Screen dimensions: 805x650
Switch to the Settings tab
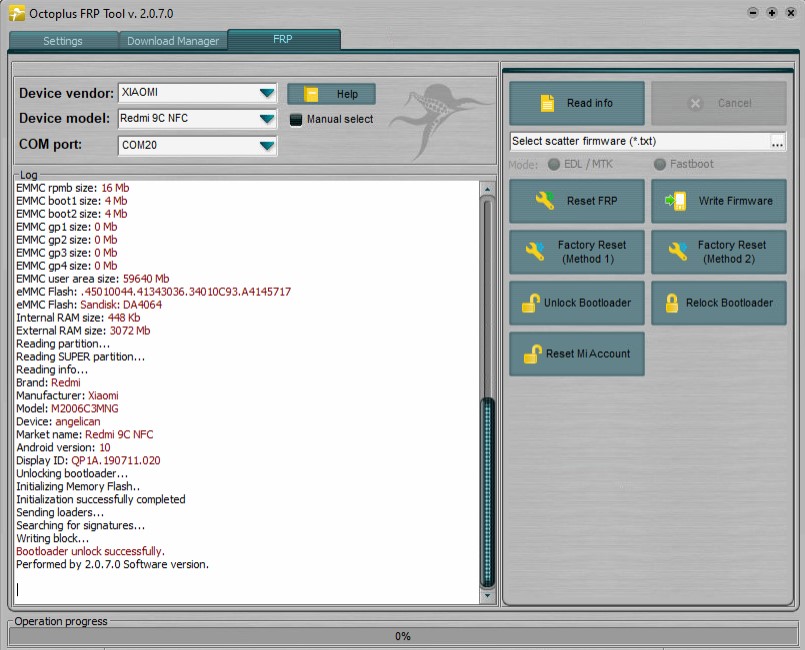[63, 41]
